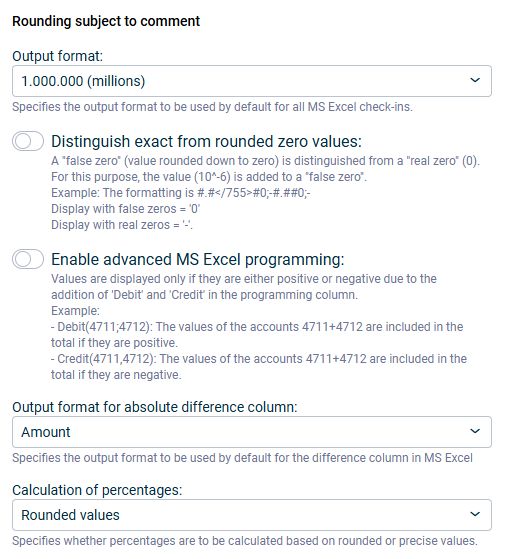The image size is (514, 559).
Task: Toggle Distinguish exact from rounded zero values switch
Action: (28, 141)
